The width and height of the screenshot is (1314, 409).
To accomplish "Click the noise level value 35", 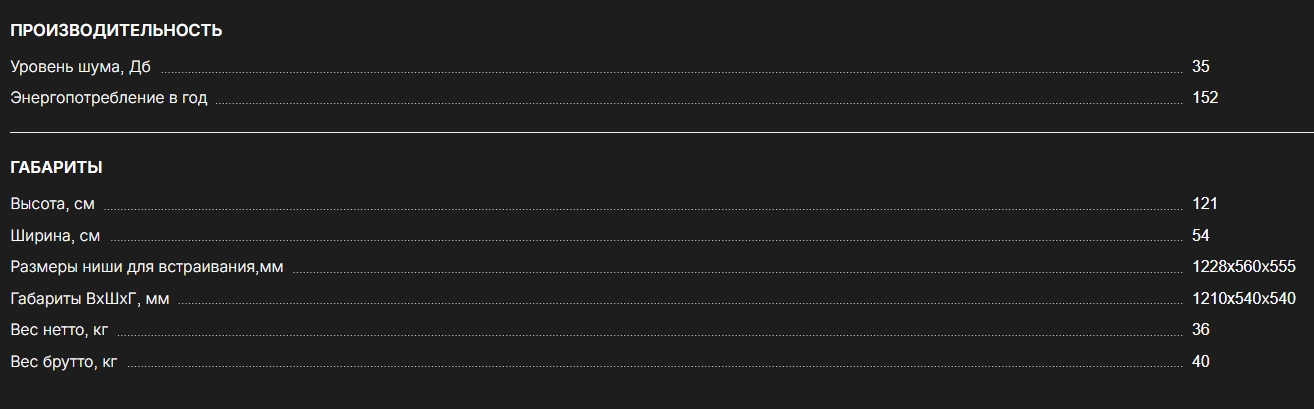I will tap(1201, 67).
